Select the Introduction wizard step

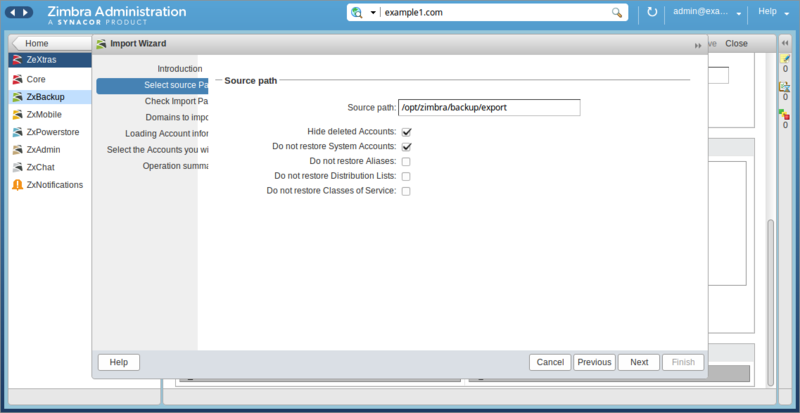pos(180,68)
